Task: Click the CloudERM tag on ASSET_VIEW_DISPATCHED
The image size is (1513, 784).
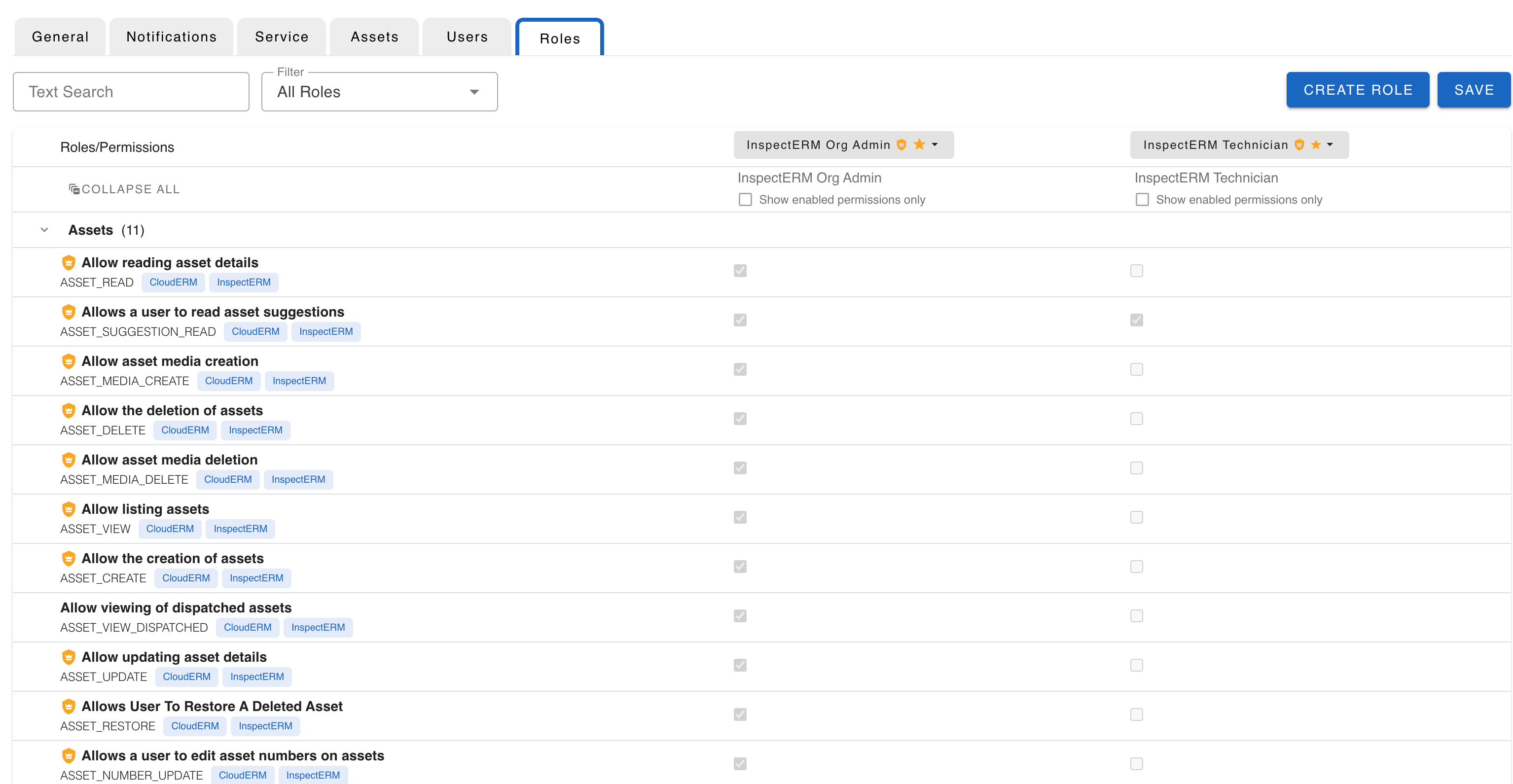Action: tap(247, 628)
